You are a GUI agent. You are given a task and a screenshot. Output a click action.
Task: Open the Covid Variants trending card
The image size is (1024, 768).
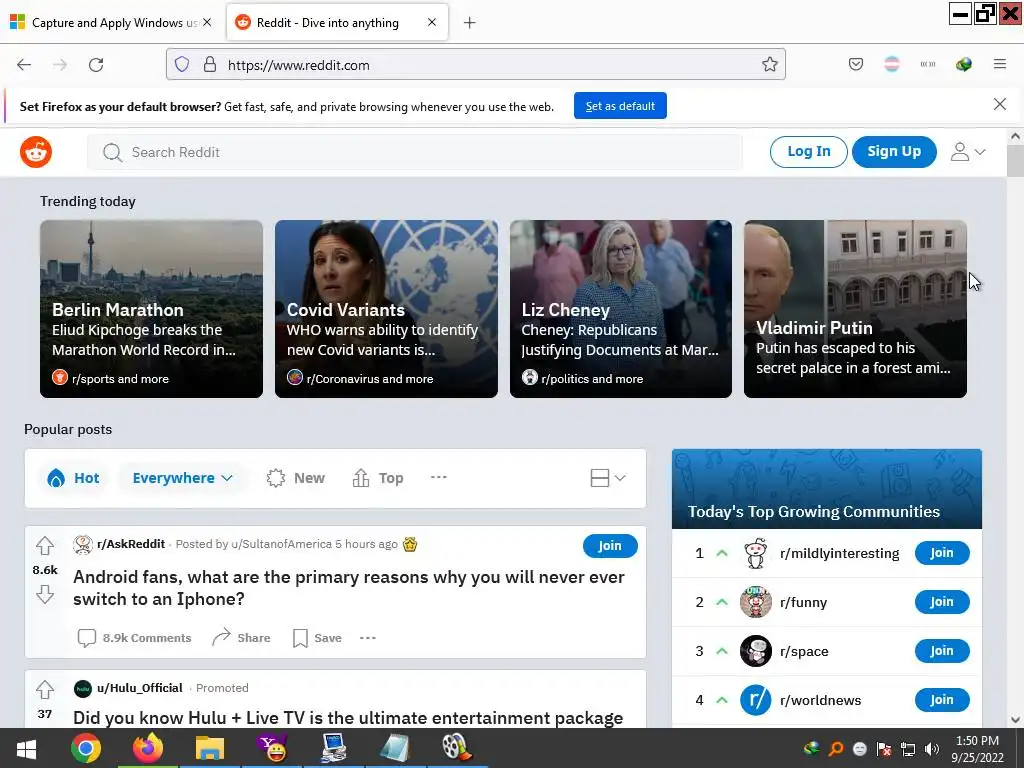click(386, 309)
